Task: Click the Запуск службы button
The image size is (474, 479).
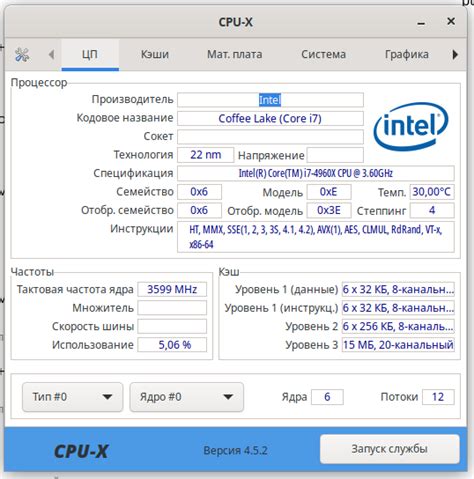Action: click(x=389, y=449)
